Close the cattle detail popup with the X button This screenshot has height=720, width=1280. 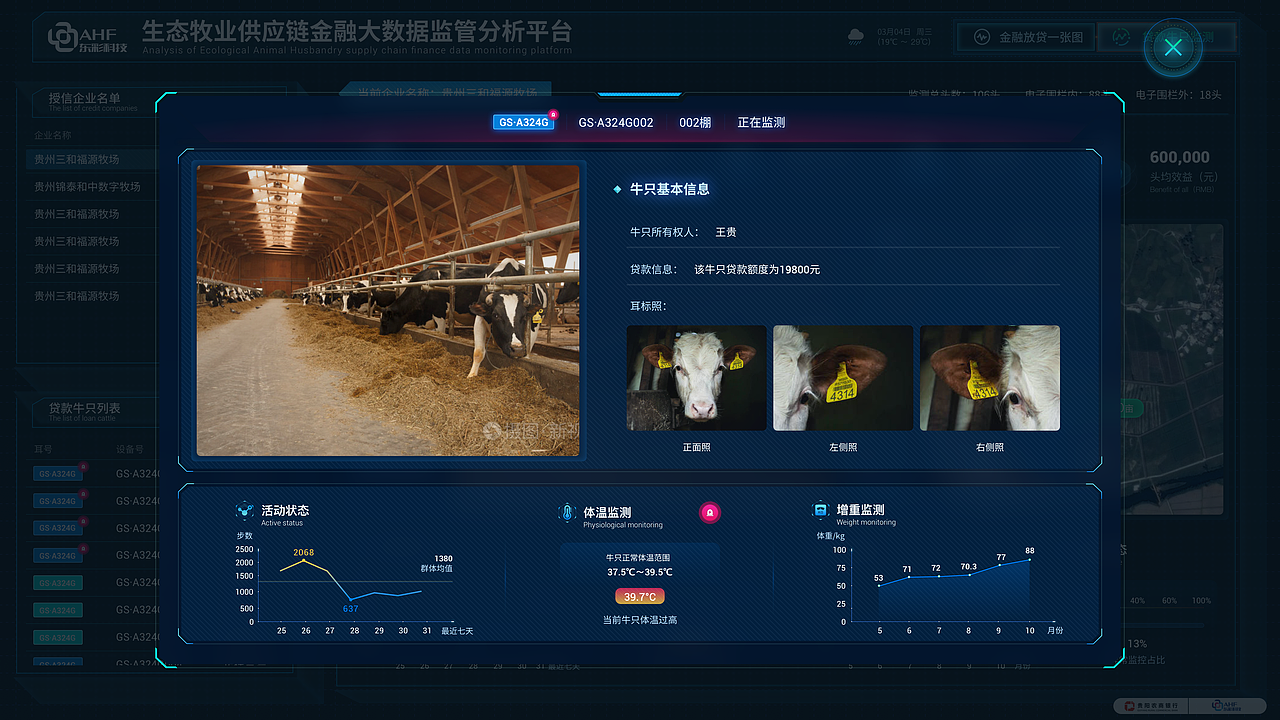click(x=1174, y=47)
